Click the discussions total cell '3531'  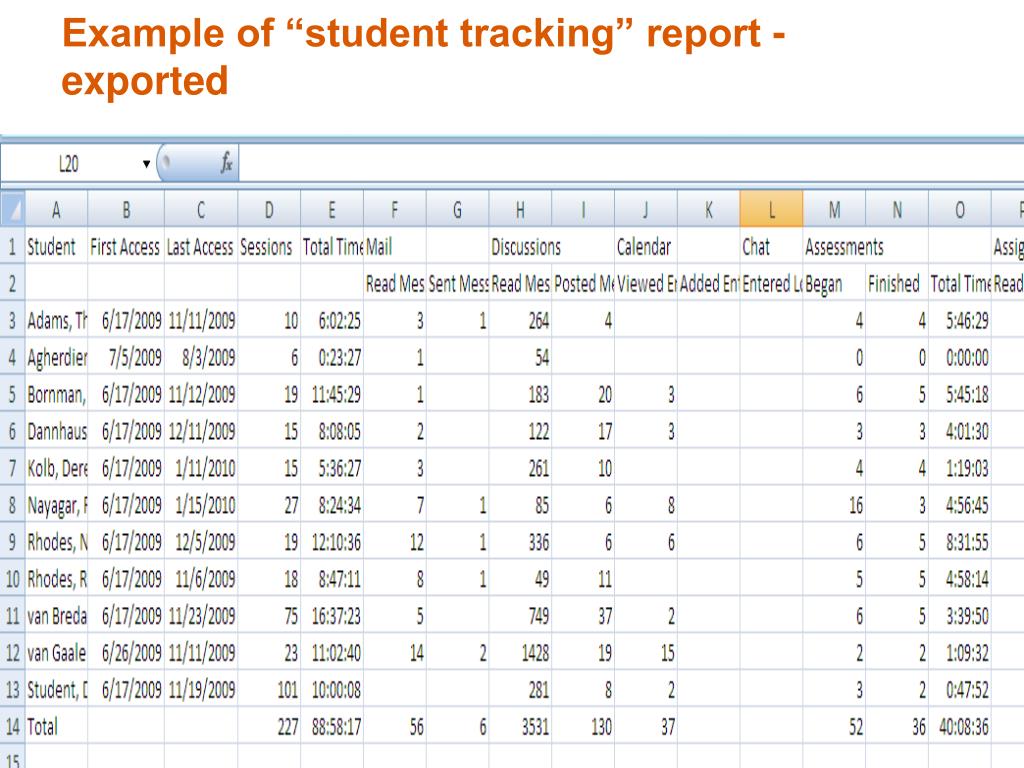pyautogui.click(x=520, y=726)
